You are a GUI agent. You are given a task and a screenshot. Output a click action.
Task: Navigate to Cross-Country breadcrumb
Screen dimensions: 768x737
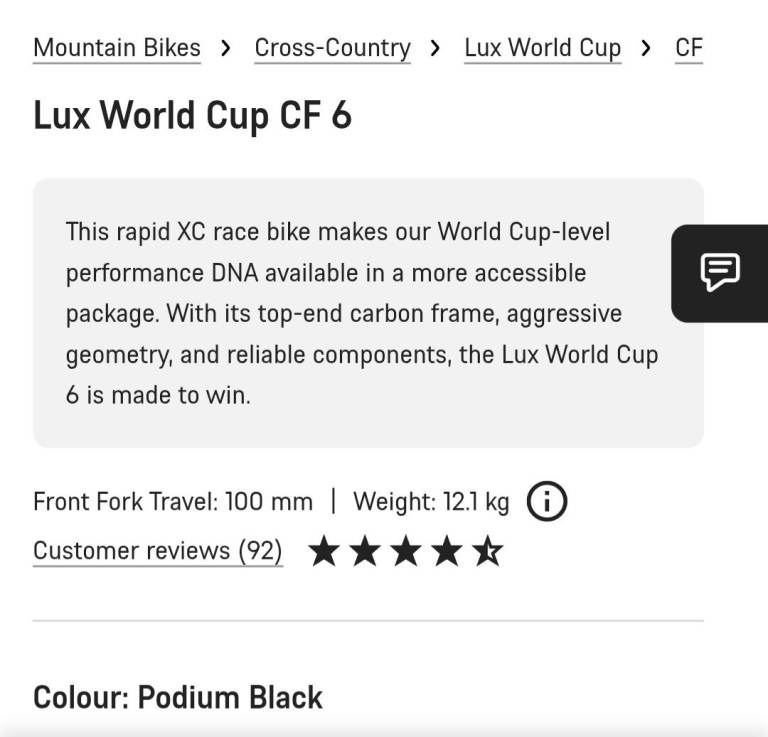coord(332,47)
